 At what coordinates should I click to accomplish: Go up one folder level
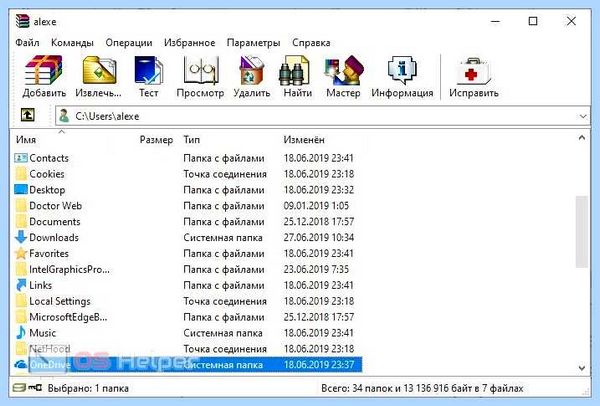tap(28, 115)
